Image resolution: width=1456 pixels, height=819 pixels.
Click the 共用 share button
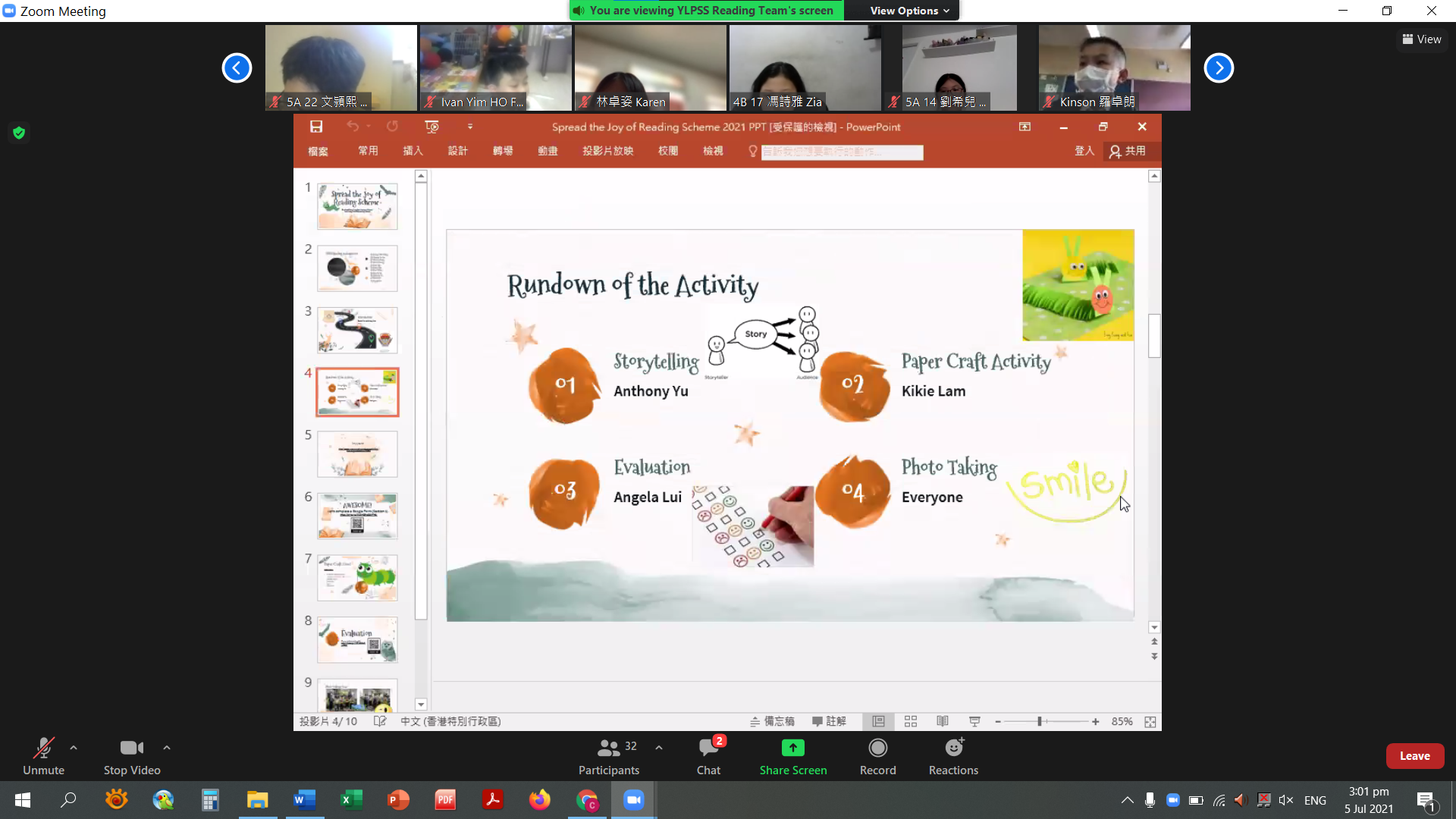point(1128,152)
